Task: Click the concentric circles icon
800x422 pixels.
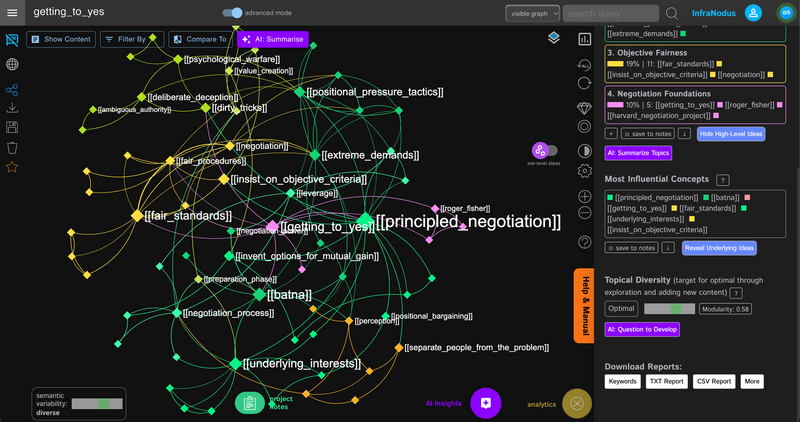Action: point(584,127)
